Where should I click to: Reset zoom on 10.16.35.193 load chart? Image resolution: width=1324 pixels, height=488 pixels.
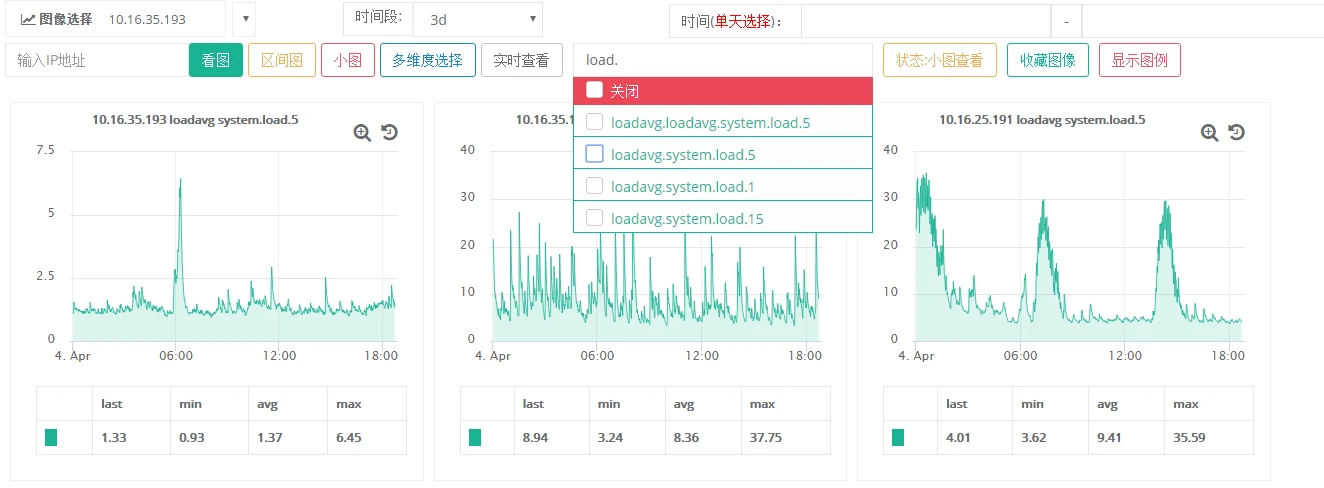390,132
